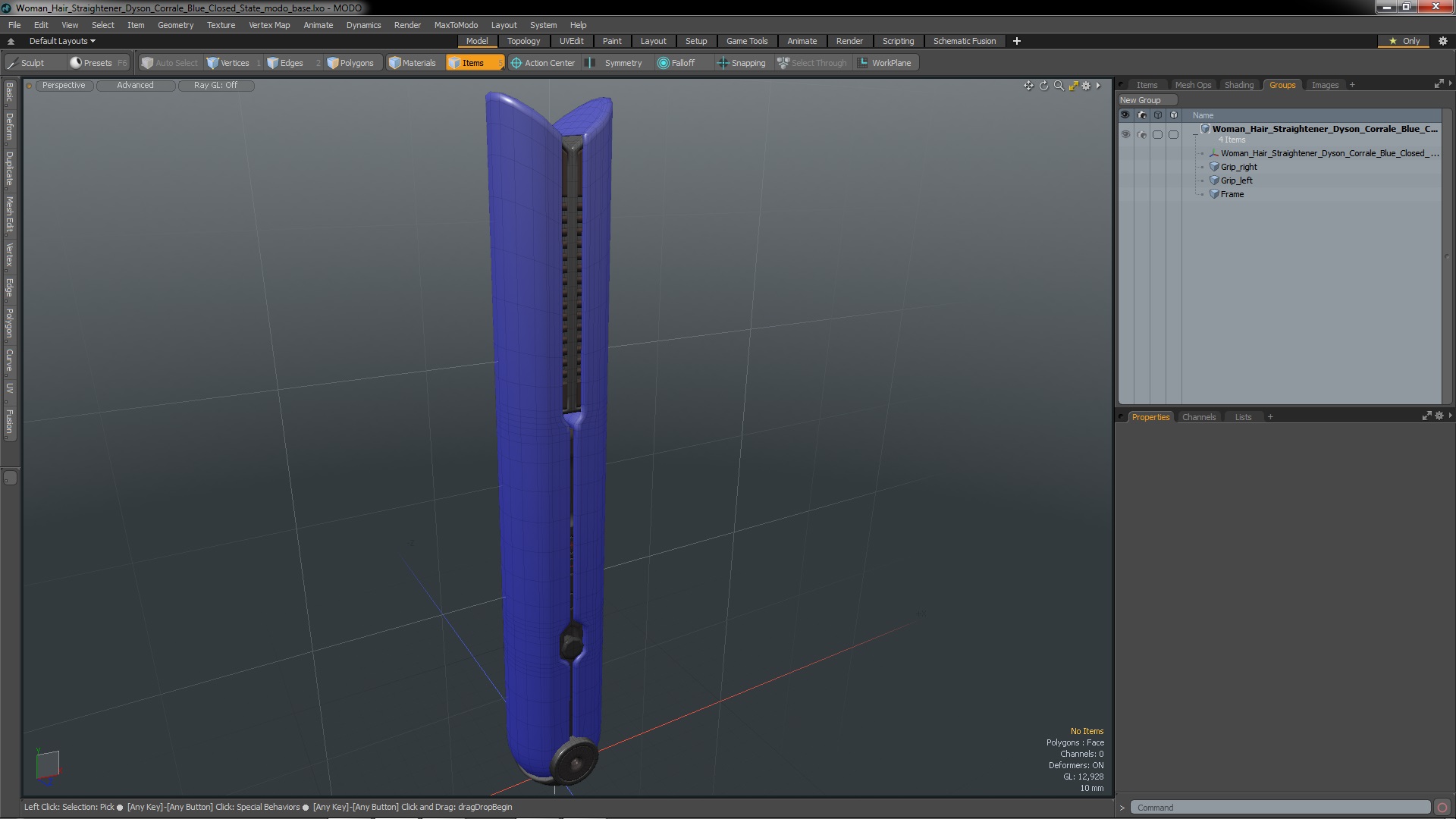The height and width of the screenshot is (819, 1456).
Task: Open the layout settings gear icon
Action: [1443, 41]
